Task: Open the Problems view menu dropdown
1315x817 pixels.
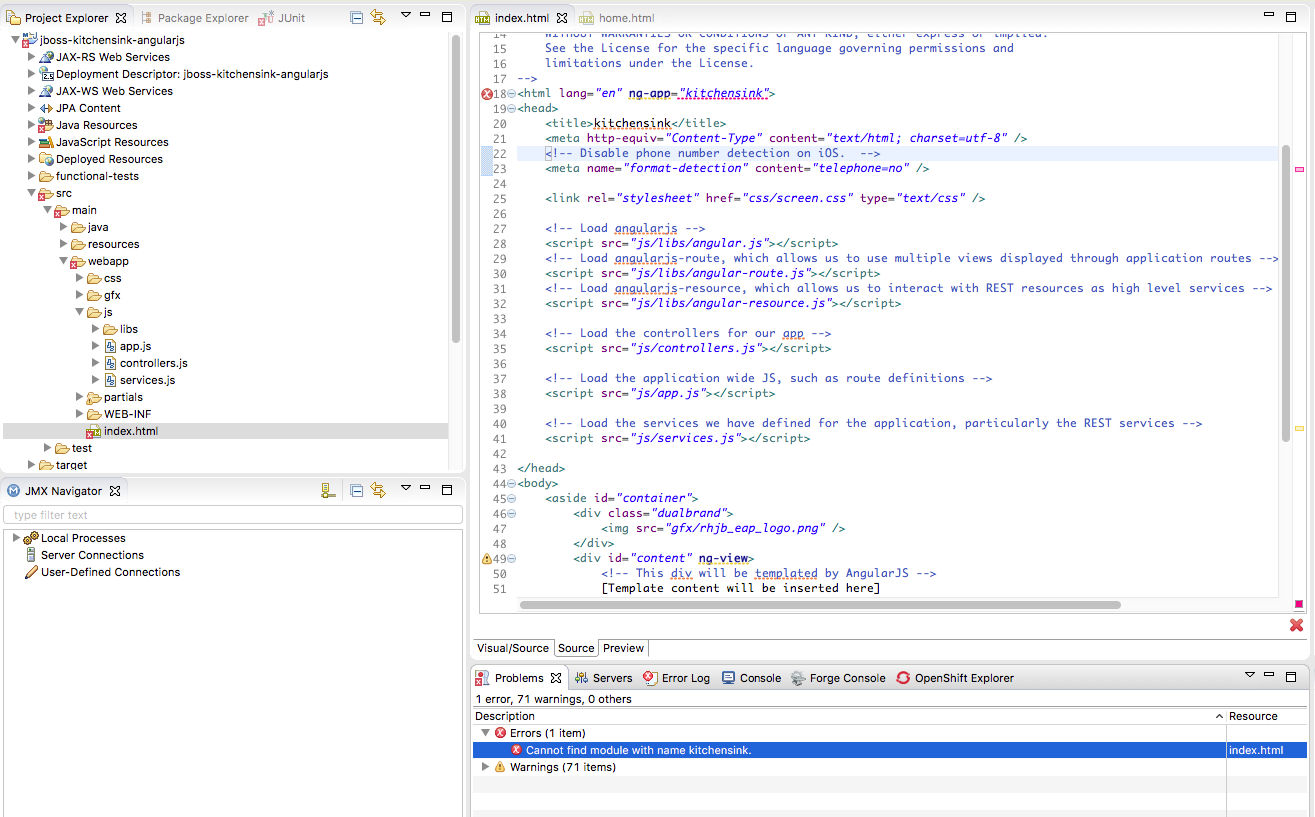Action: [1249, 677]
